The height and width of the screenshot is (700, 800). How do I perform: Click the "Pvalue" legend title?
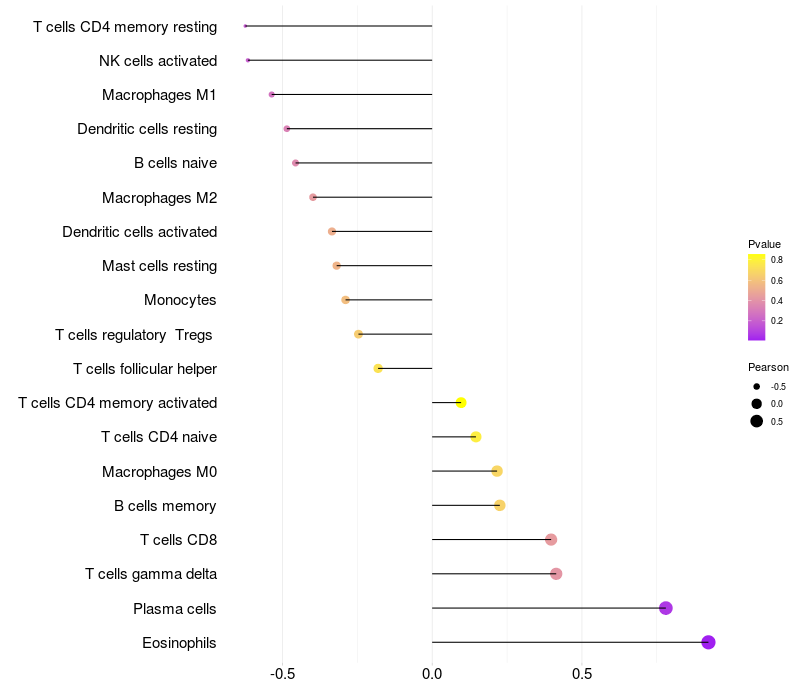click(764, 244)
